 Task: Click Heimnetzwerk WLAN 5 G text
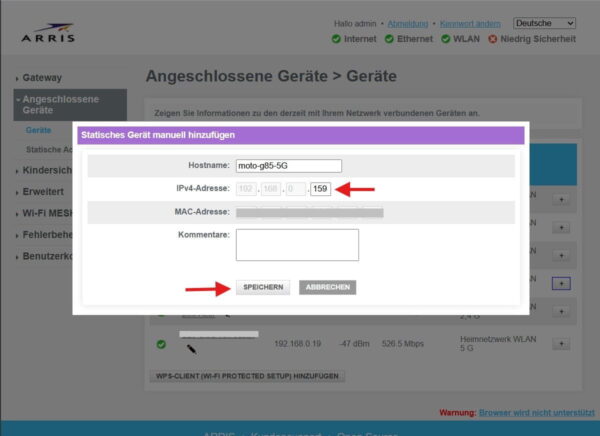pos(498,343)
